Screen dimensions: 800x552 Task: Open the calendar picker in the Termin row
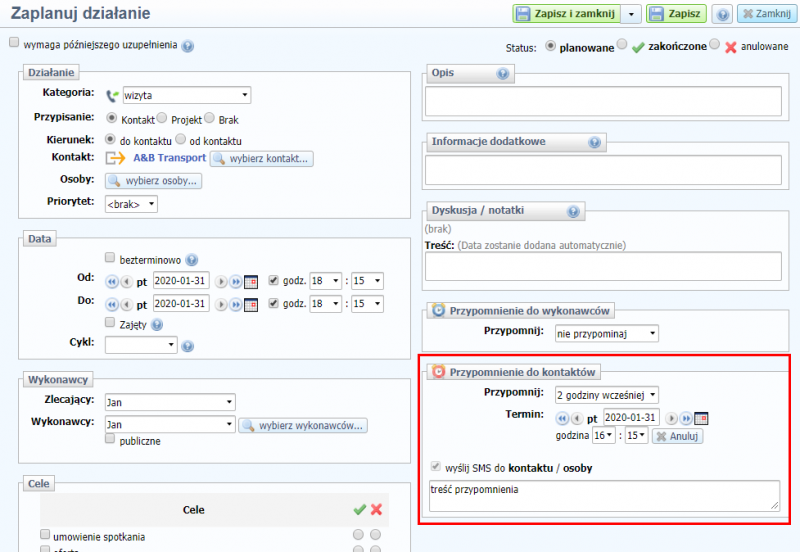701,418
